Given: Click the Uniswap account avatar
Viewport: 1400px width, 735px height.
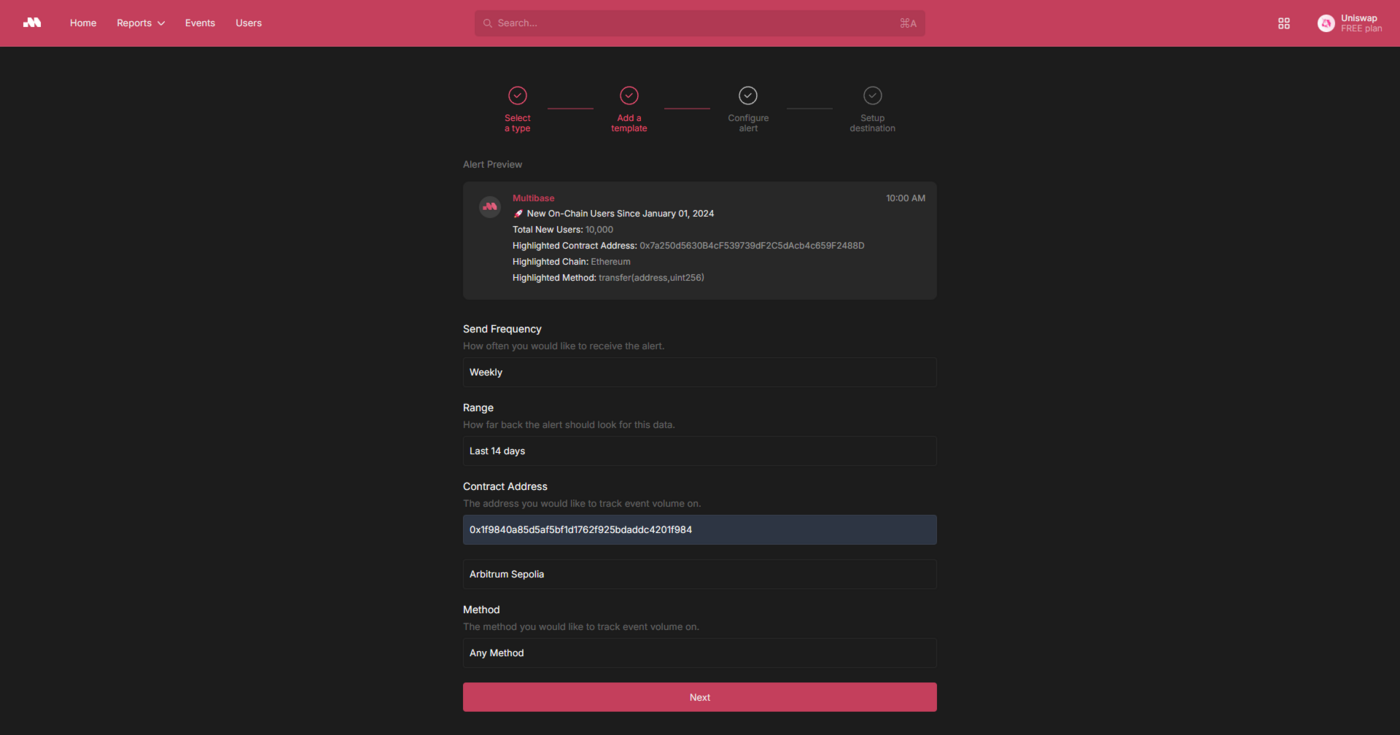Looking at the screenshot, I should [x=1326, y=23].
